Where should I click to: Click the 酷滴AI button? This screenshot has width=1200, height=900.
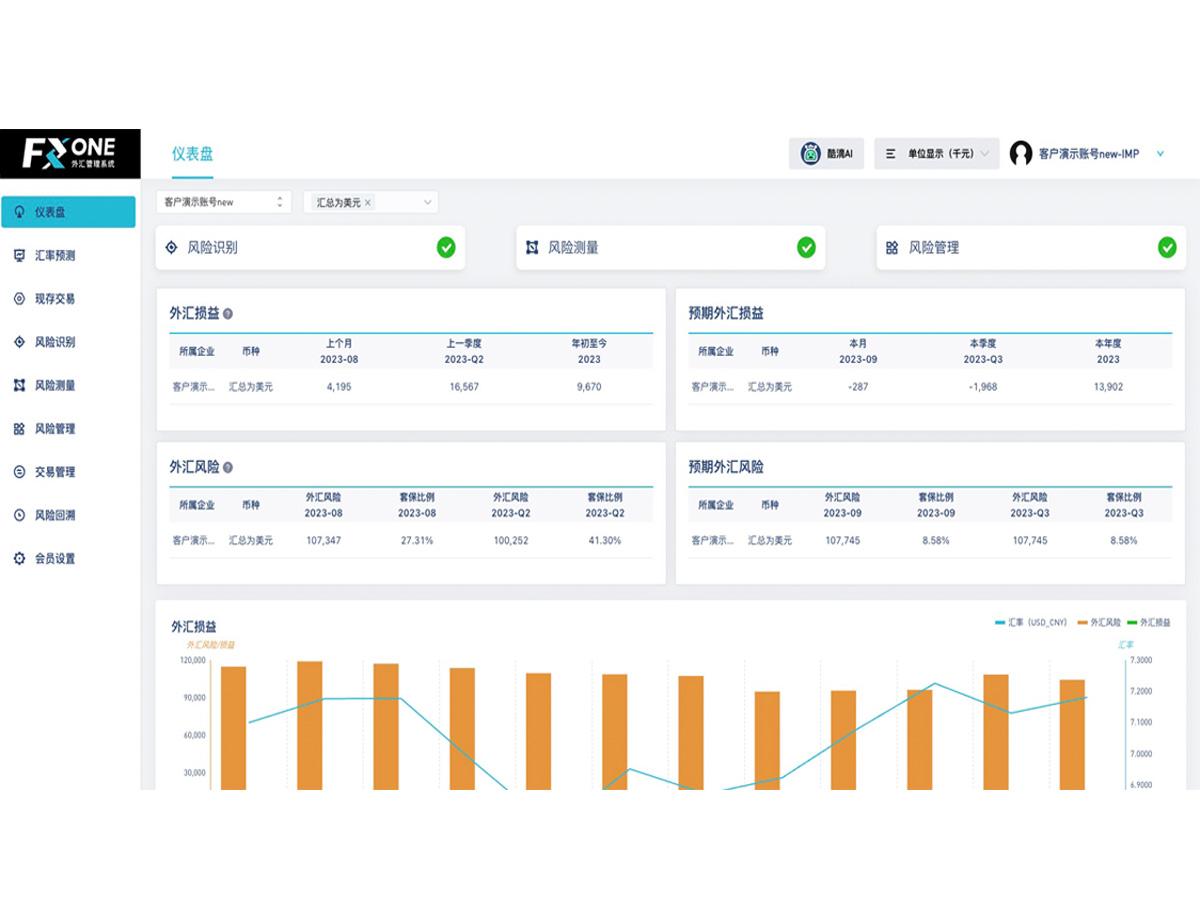click(x=826, y=154)
